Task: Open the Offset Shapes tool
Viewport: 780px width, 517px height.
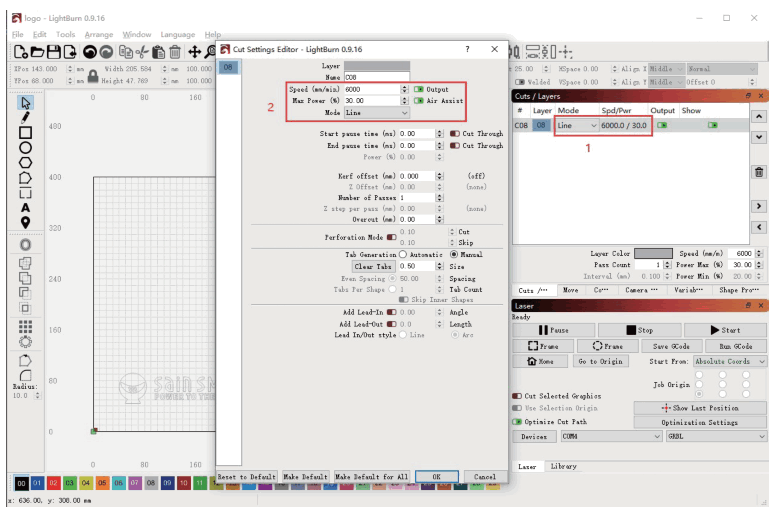Action: click(25, 245)
